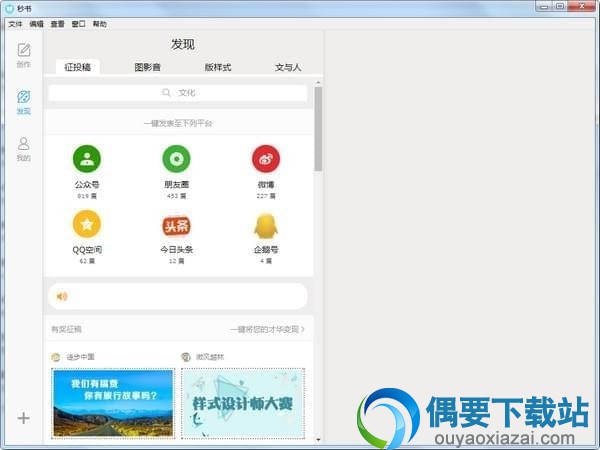Screen dimensions: 600x450
Task: Click the orange speaker announcement icon
Action: coord(62,296)
